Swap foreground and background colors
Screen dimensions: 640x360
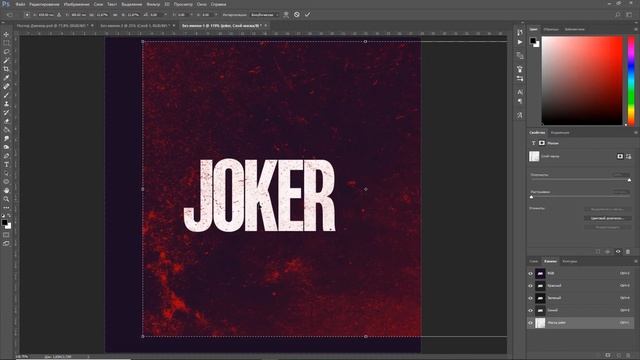coord(9,216)
